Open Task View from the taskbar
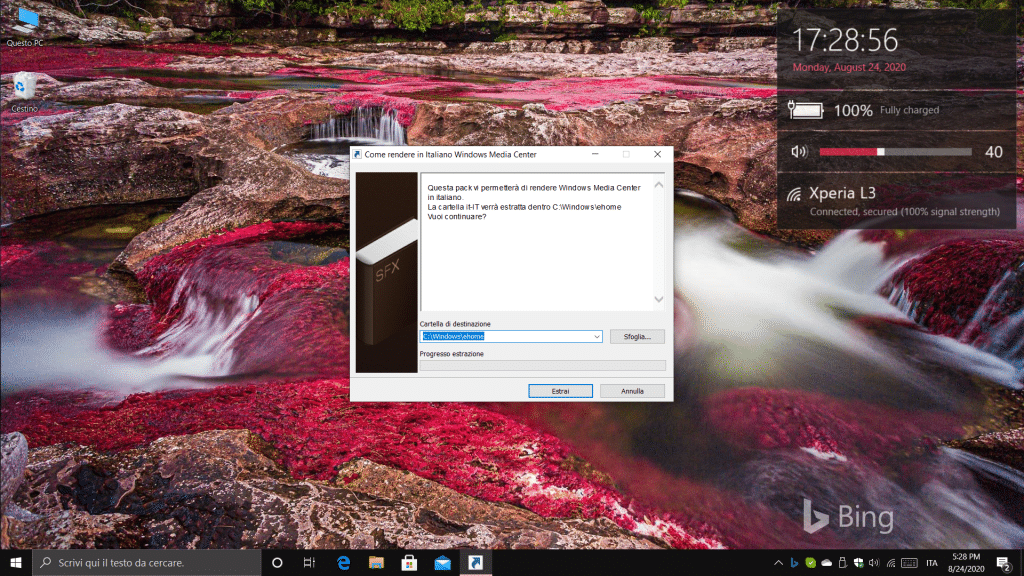Image resolution: width=1024 pixels, height=576 pixels. [310, 563]
